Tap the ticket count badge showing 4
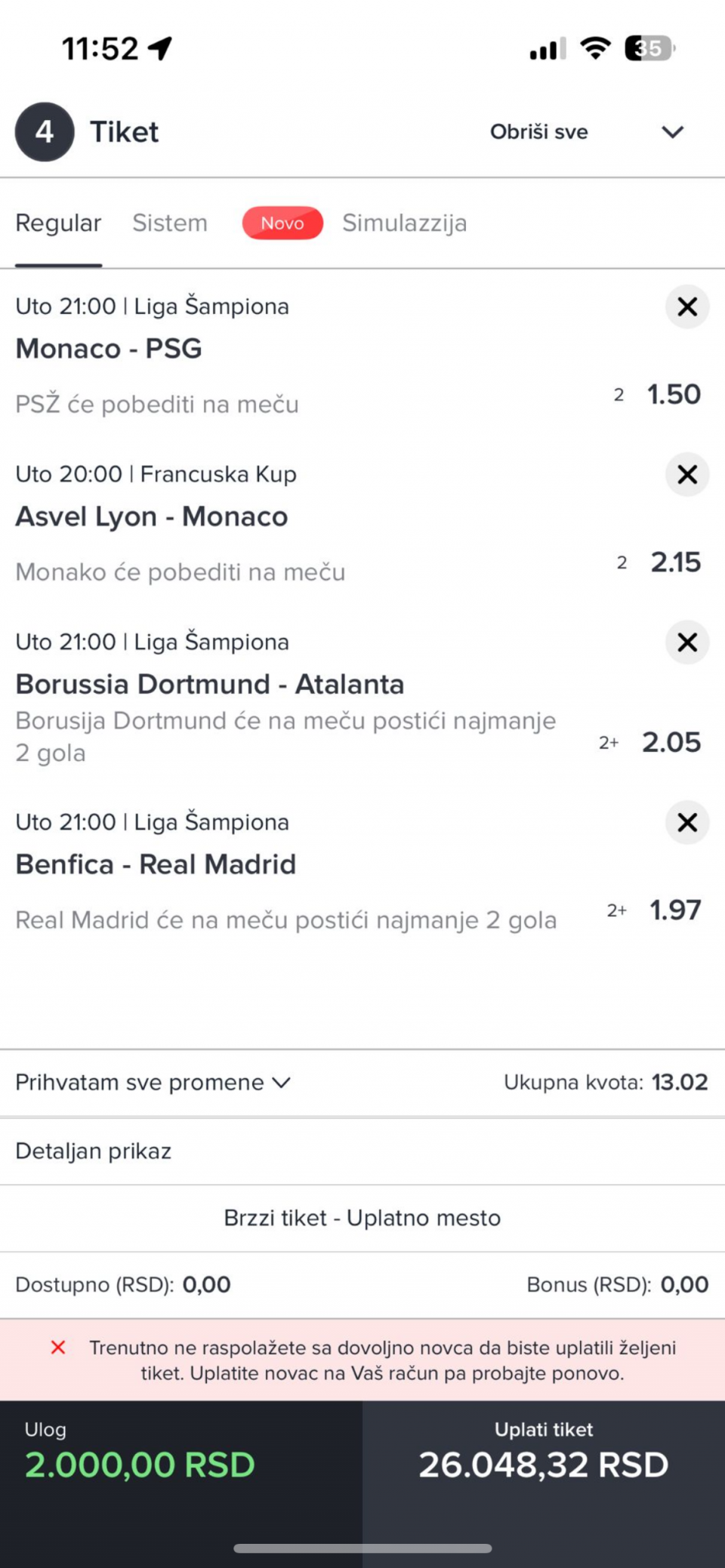This screenshot has width=725, height=1568. coord(45,132)
